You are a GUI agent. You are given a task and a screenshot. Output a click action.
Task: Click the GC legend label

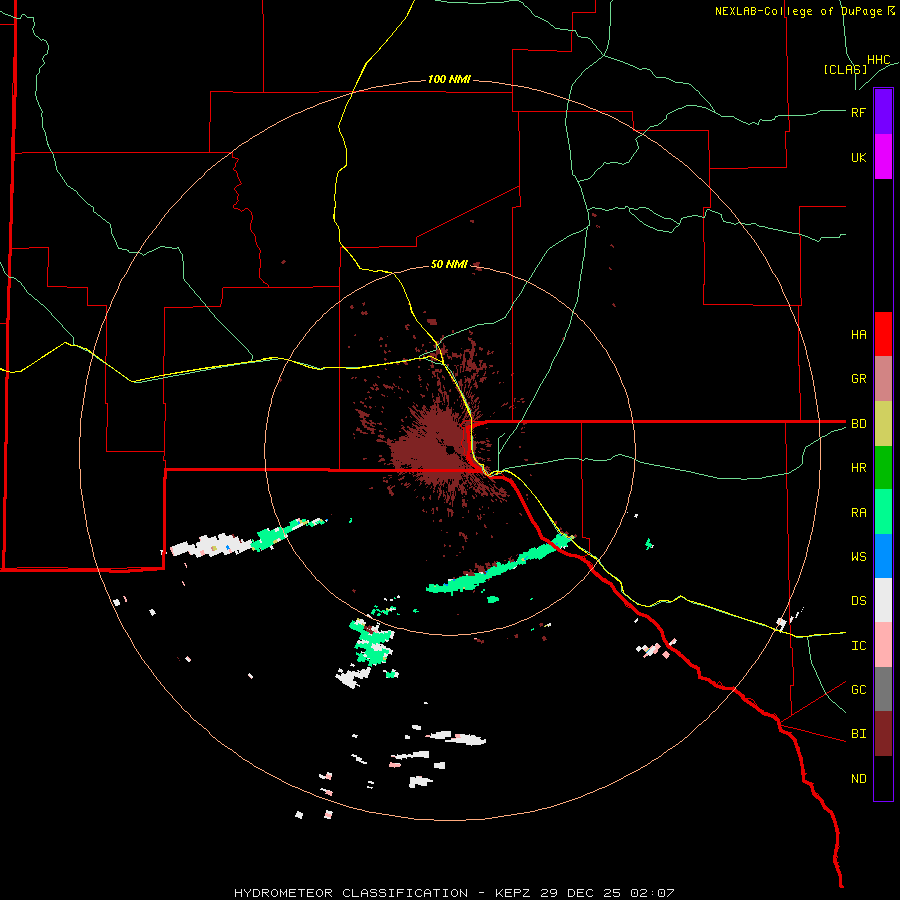pyautogui.click(x=858, y=689)
